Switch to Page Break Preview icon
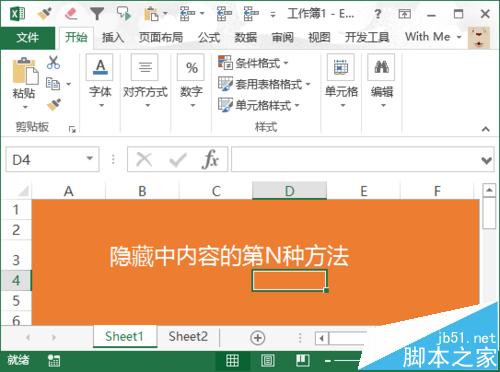500x372 pixels. click(x=303, y=360)
